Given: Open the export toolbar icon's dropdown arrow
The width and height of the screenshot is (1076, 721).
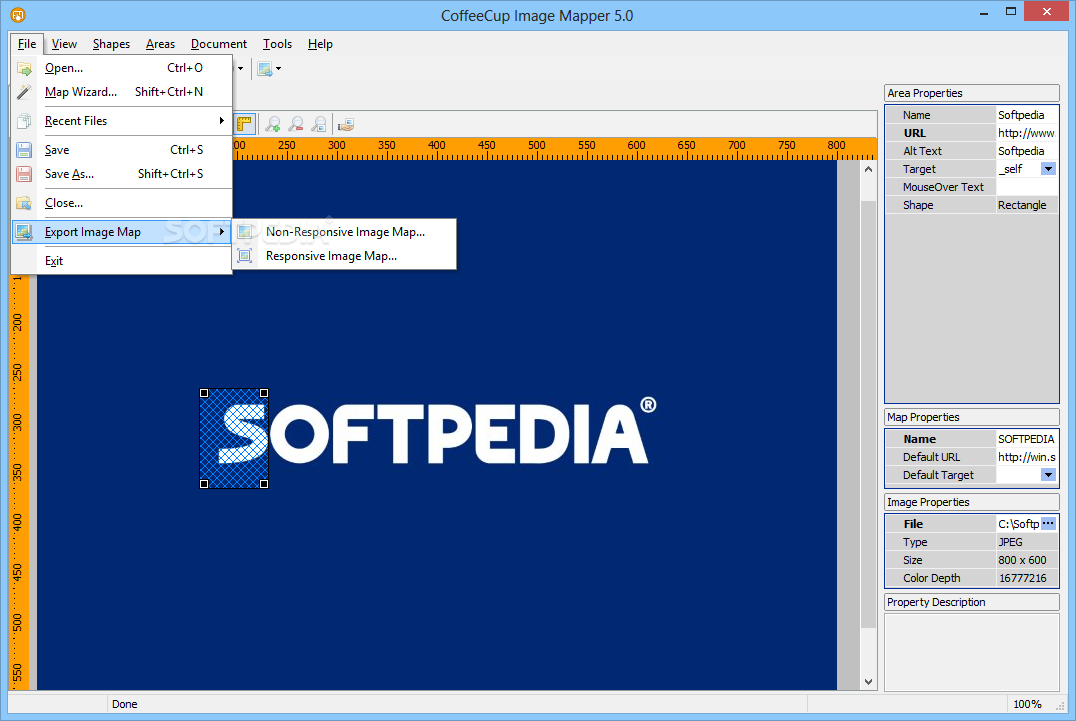Looking at the screenshot, I should (x=278, y=68).
